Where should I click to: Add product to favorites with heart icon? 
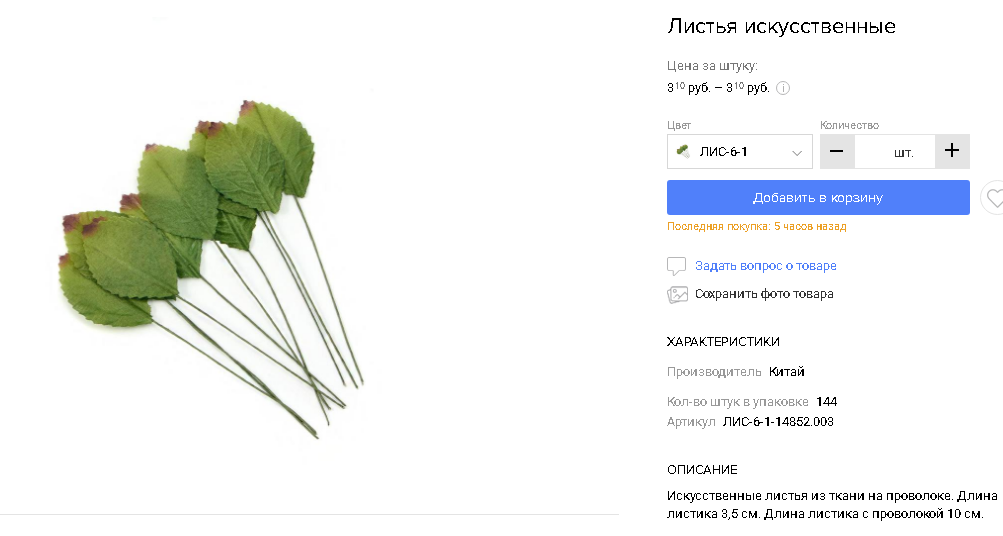tap(993, 198)
